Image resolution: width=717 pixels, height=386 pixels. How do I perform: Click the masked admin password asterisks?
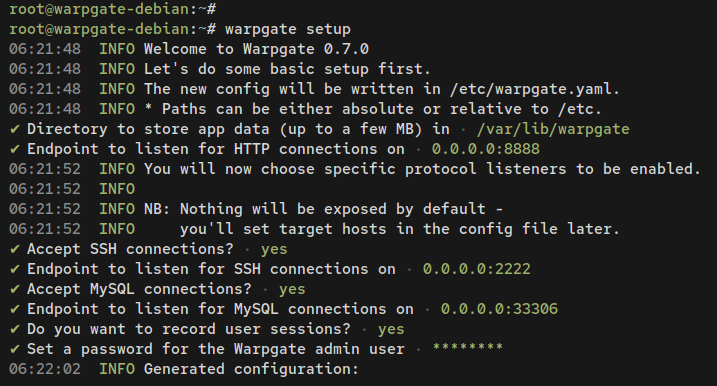467,348
